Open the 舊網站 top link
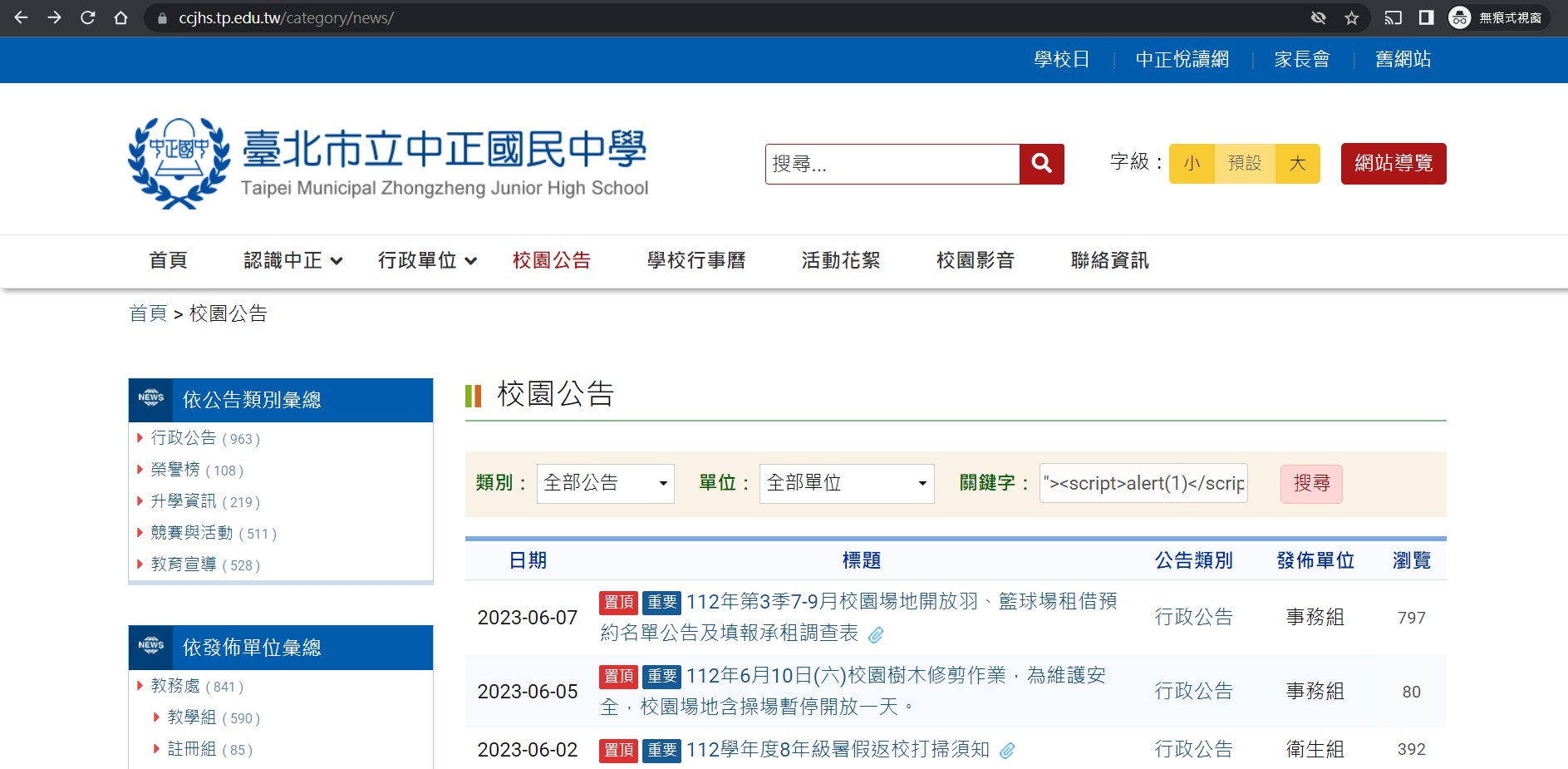 click(x=1403, y=59)
